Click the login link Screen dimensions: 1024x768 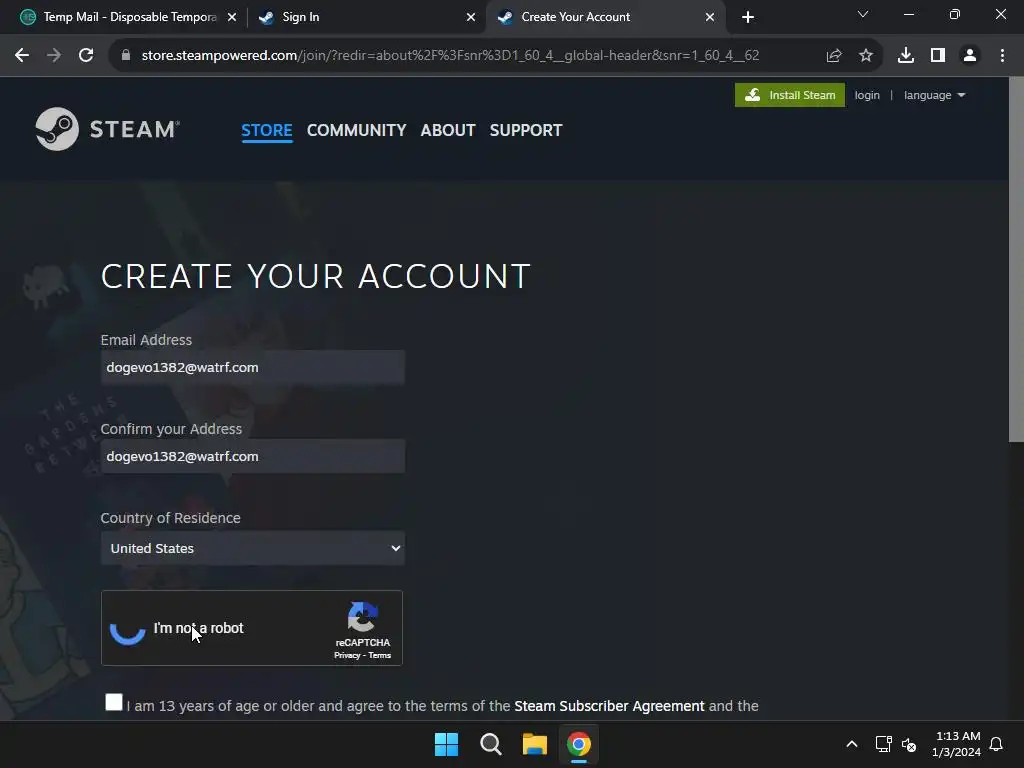867,95
